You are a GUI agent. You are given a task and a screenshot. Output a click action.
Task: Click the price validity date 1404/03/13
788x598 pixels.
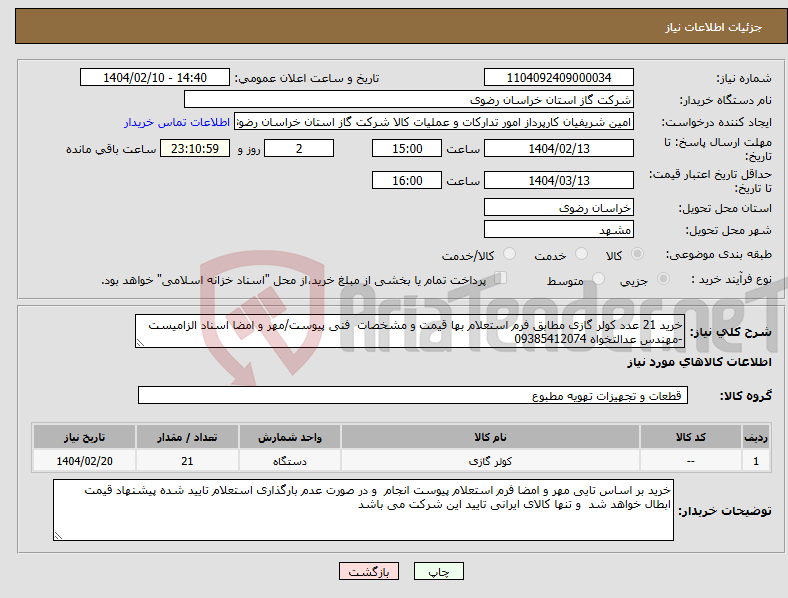558,180
